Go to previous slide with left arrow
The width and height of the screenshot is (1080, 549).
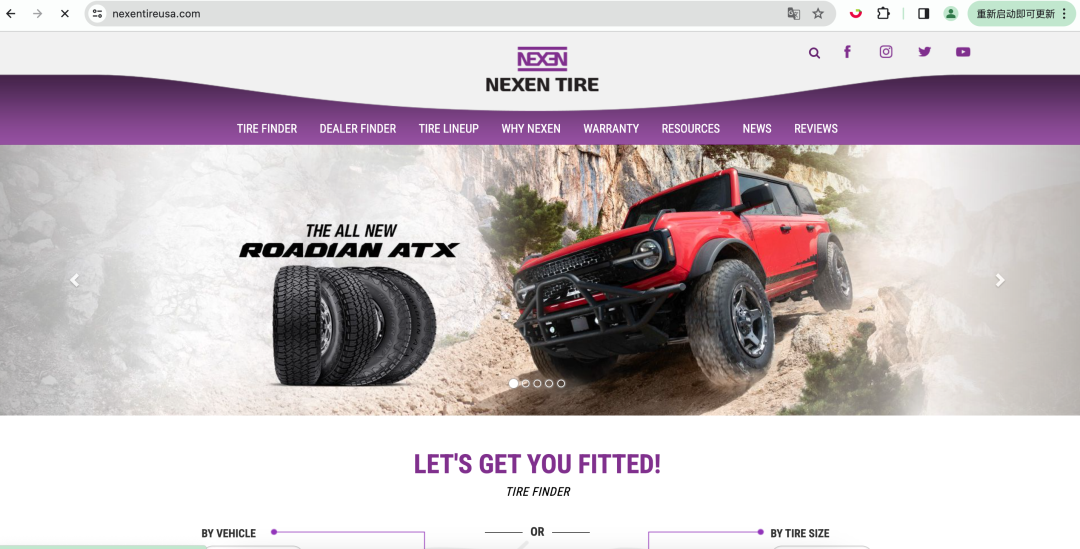point(74,280)
